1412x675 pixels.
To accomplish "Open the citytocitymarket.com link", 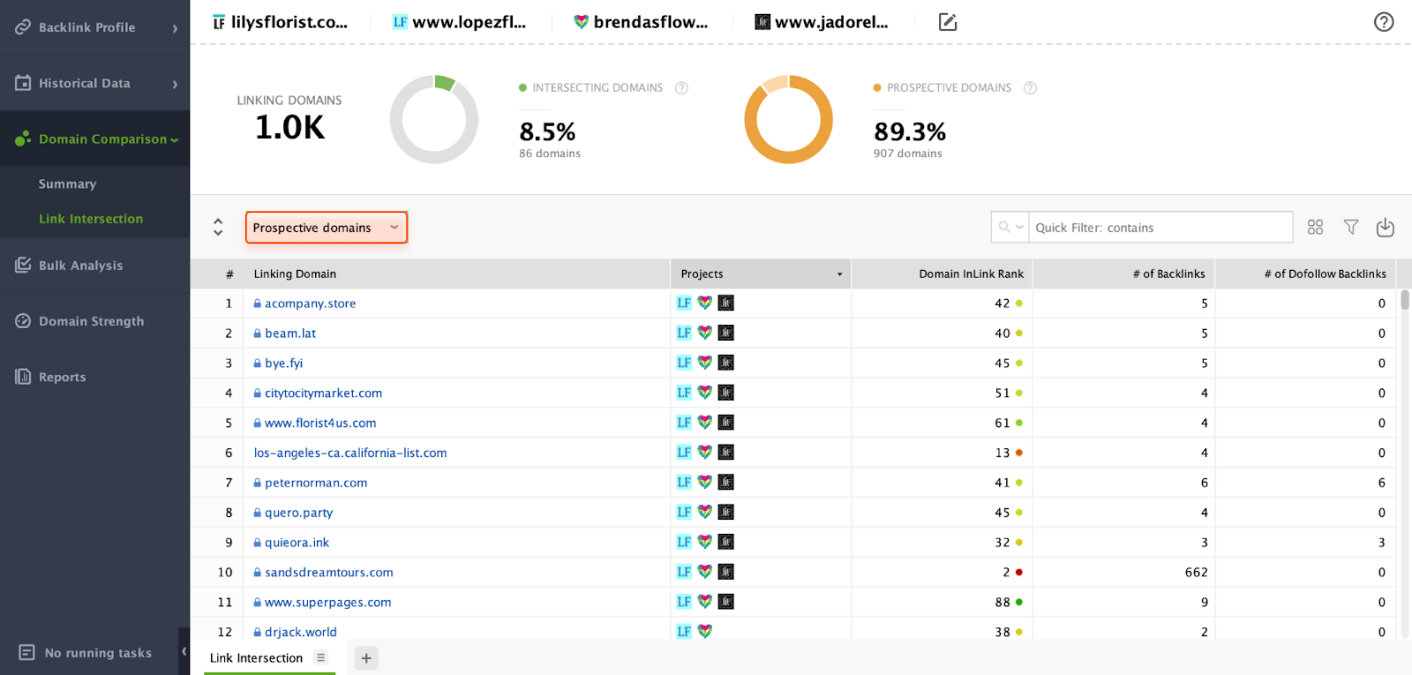I will click(323, 394).
